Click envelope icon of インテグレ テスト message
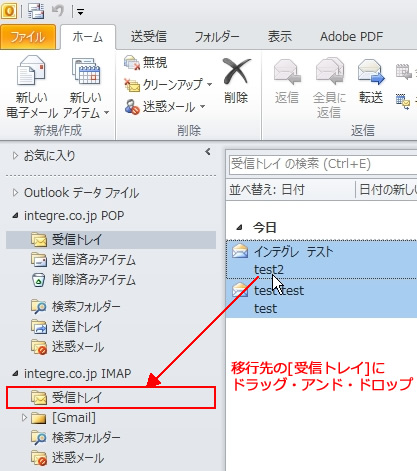Image resolution: width=417 pixels, height=471 pixels. tap(240, 251)
